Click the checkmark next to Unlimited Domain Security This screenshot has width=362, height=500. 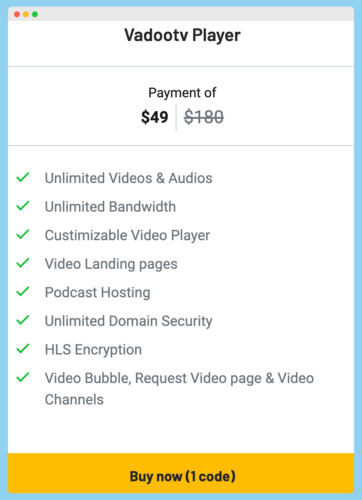click(x=23, y=320)
